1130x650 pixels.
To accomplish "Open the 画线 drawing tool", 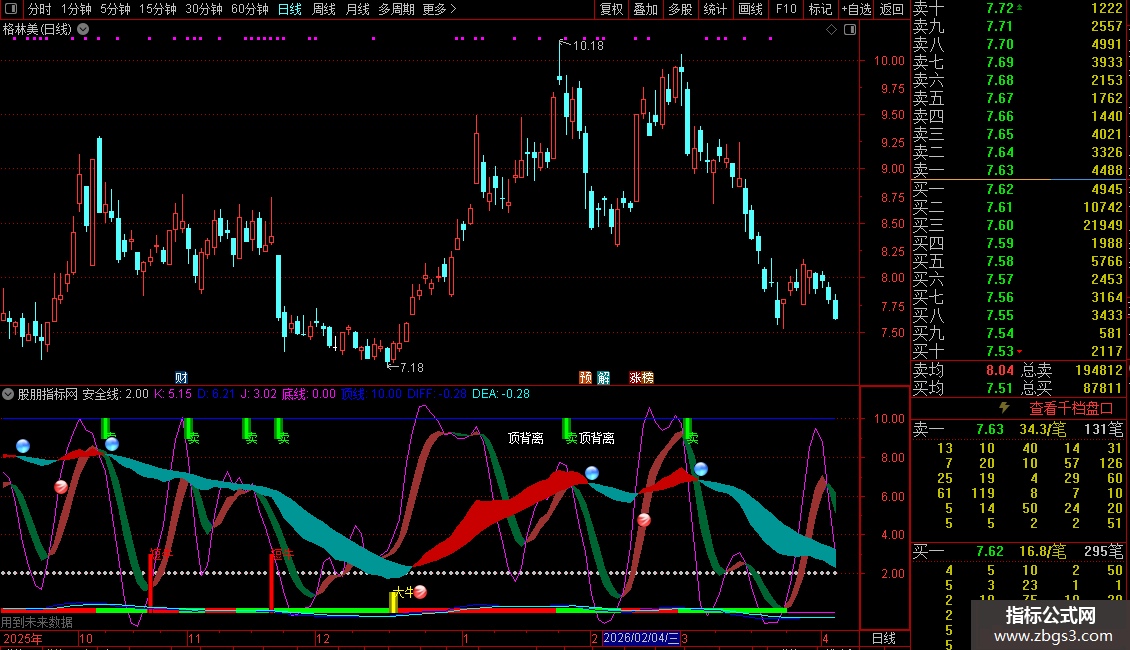I will (750, 9).
